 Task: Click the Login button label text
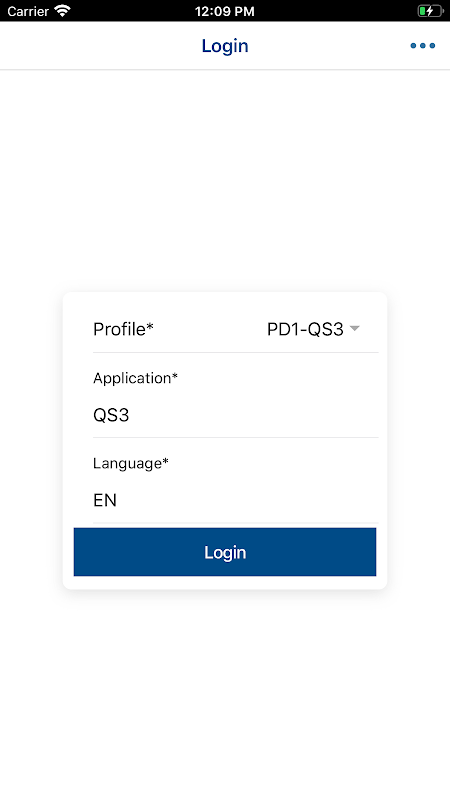225,552
